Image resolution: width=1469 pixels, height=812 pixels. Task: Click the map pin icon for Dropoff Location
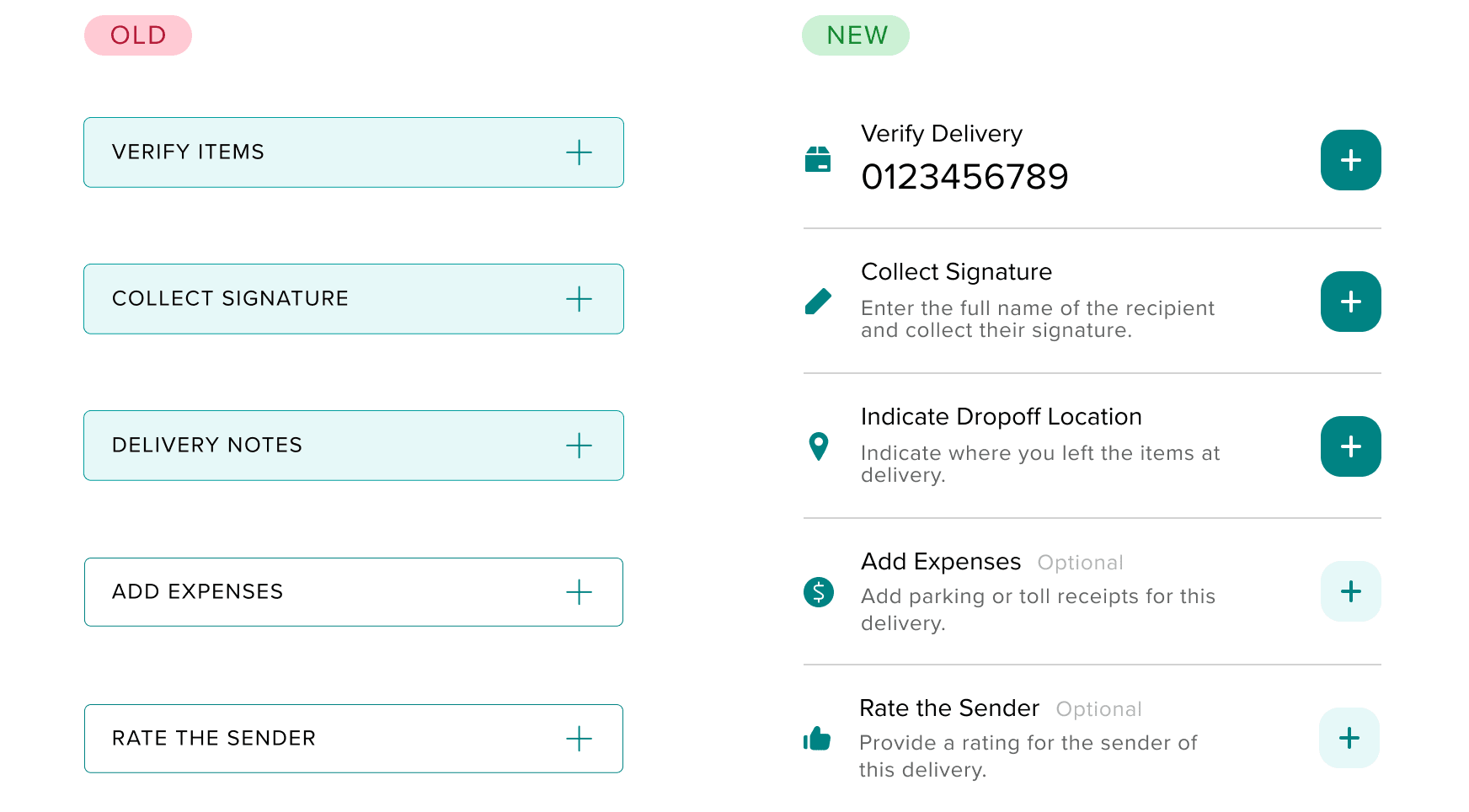click(818, 446)
